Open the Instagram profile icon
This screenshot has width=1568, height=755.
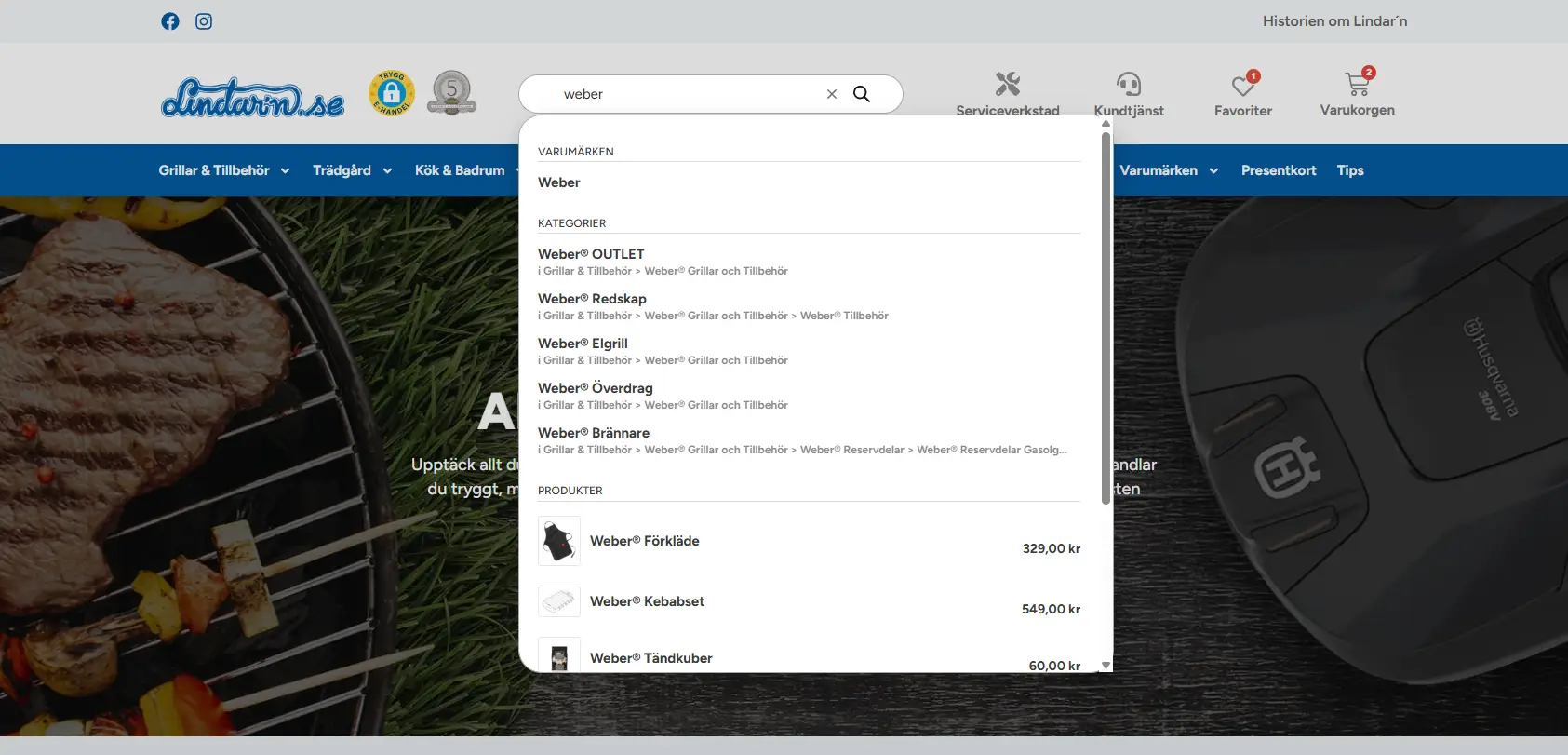[x=204, y=21]
